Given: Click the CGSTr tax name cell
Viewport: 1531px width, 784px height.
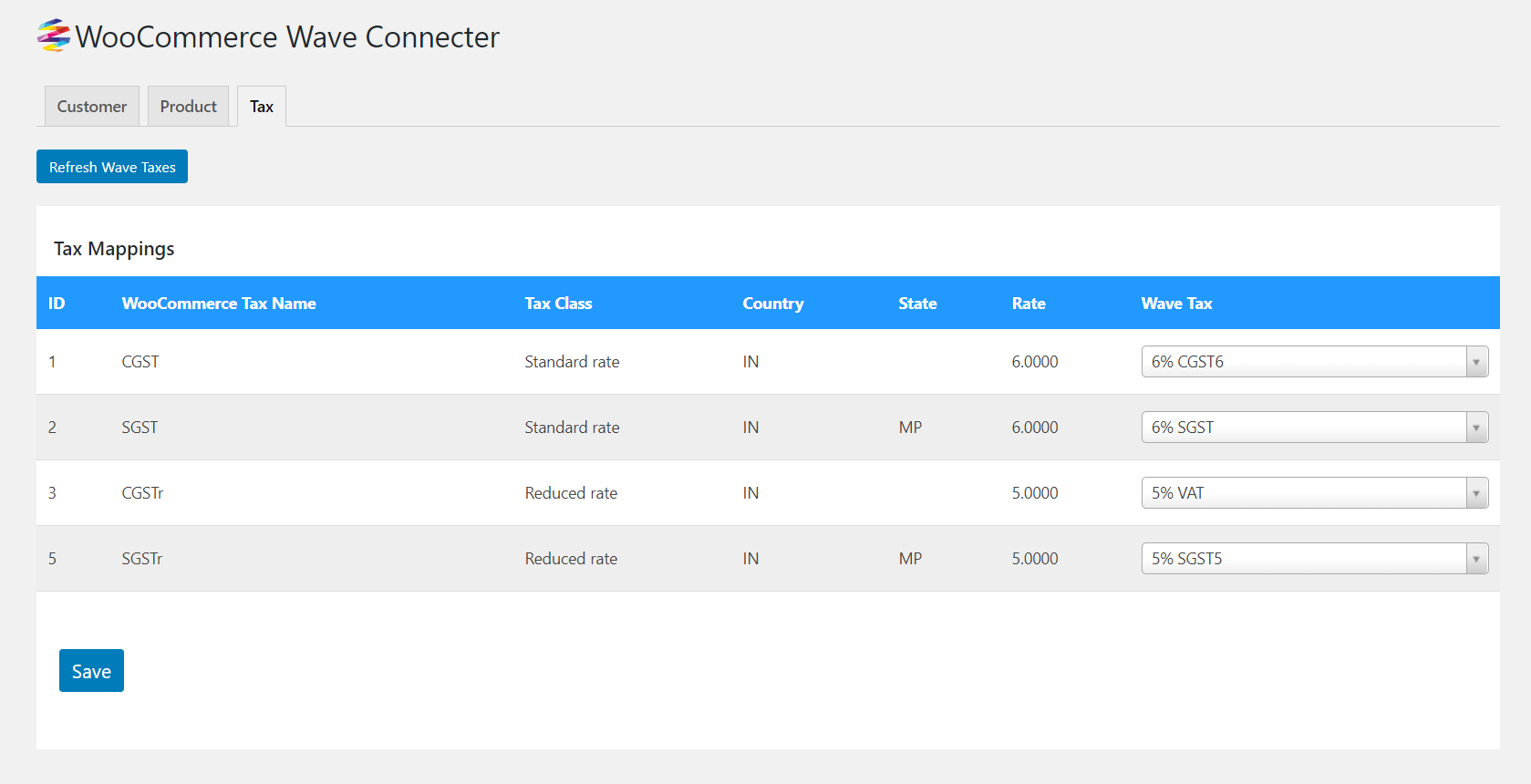Looking at the screenshot, I should coord(142,493).
